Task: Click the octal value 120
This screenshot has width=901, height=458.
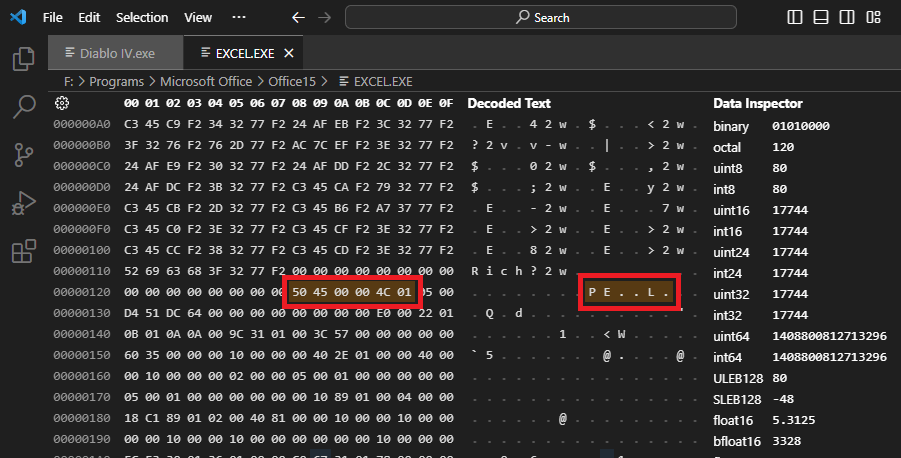Action: [783, 147]
